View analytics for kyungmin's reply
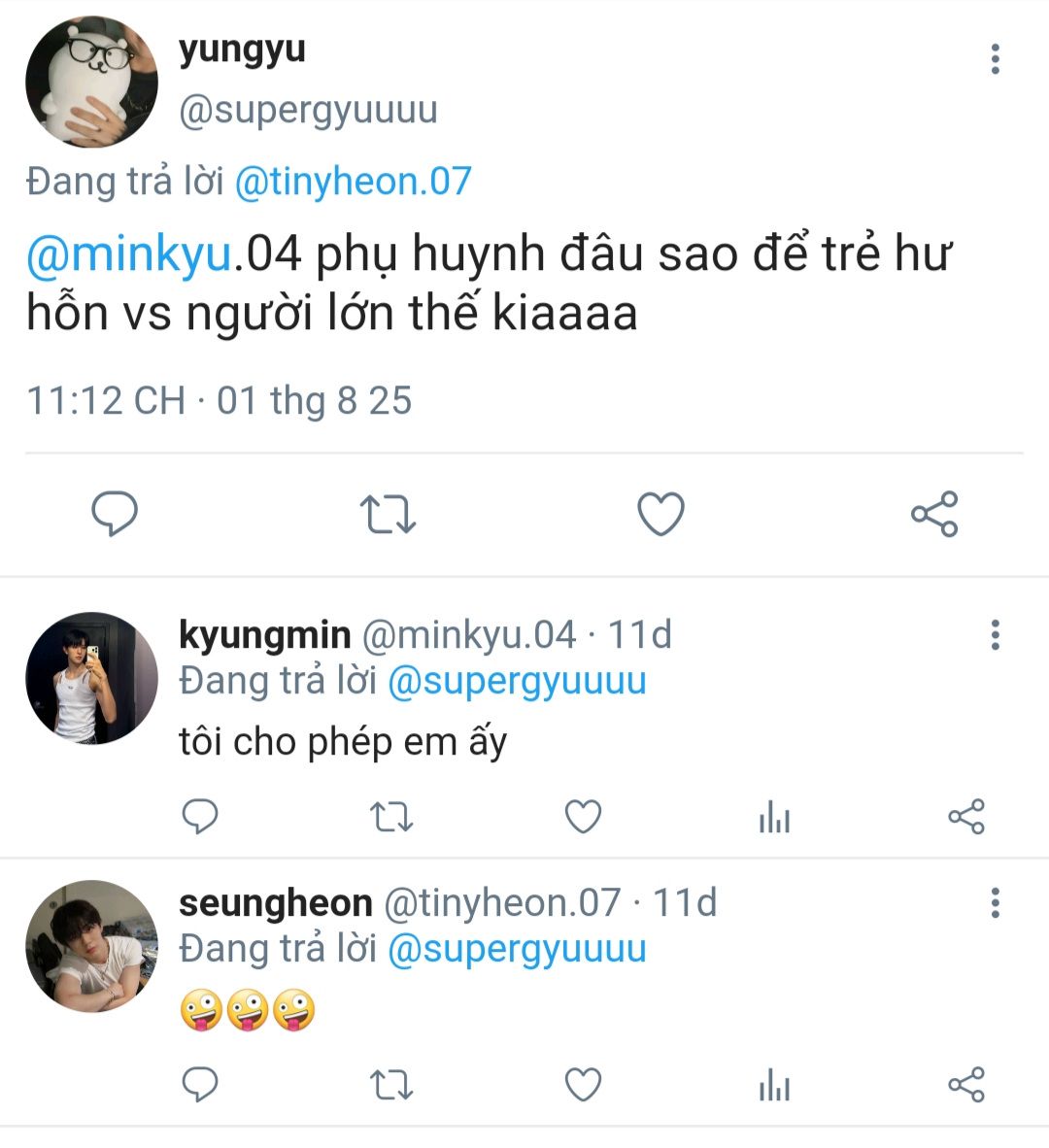This screenshot has height=1148, width=1049. click(x=774, y=818)
